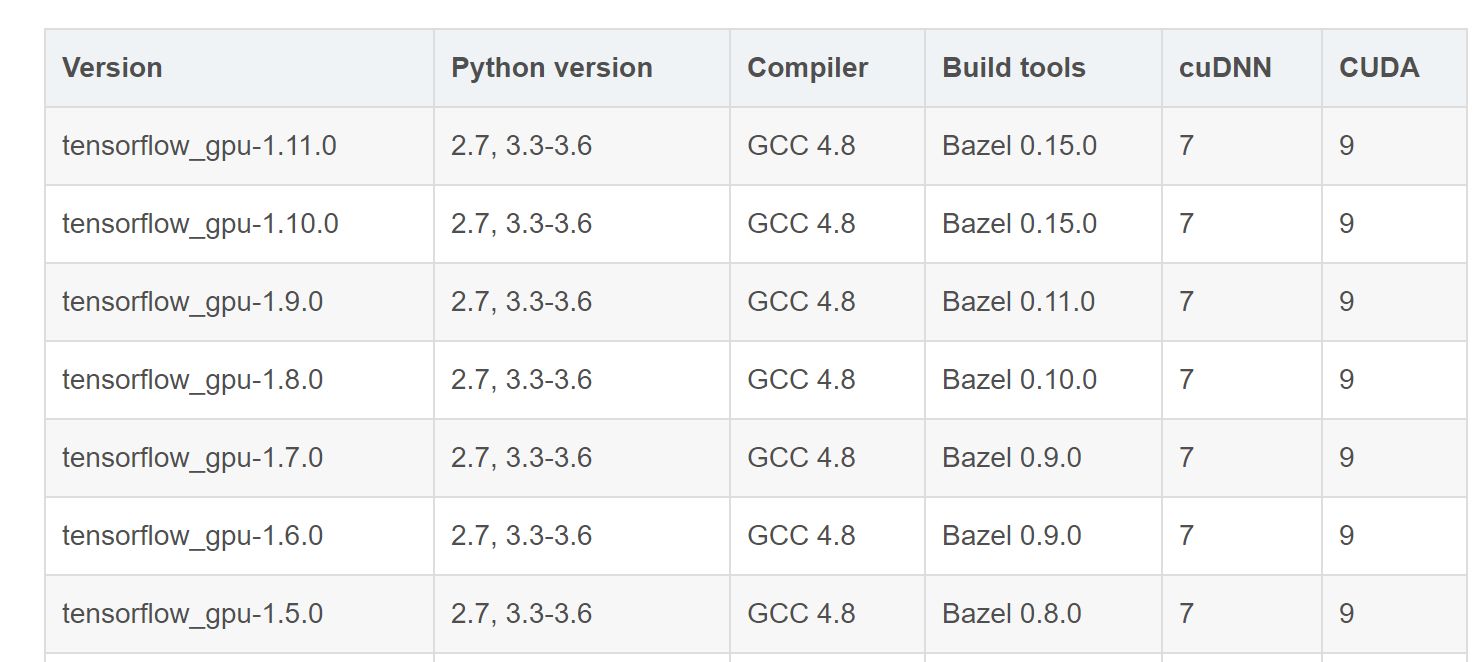Select the Compiler column header
This screenshot has width=1476, height=662.
point(827,68)
